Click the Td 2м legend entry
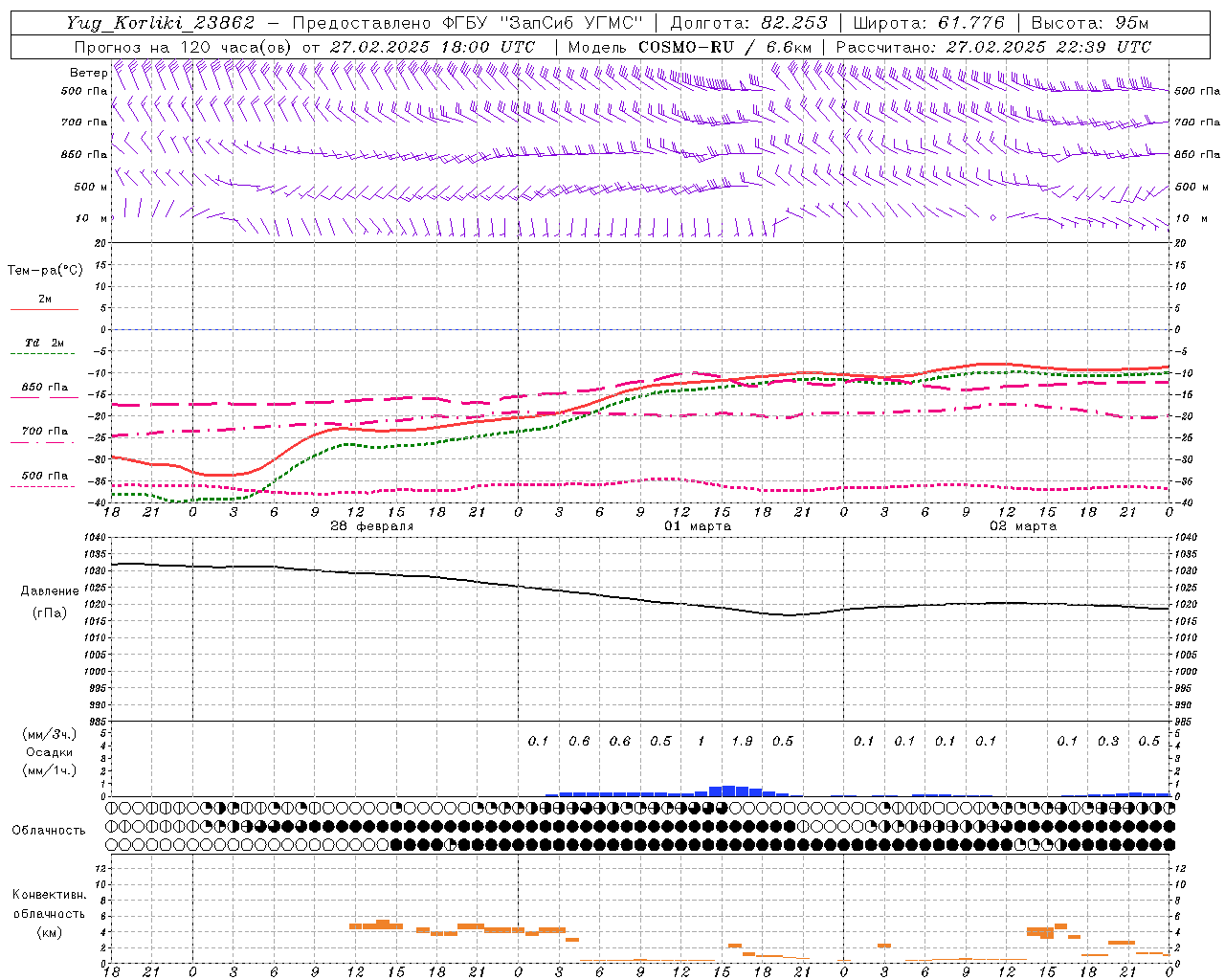 (x=44, y=343)
